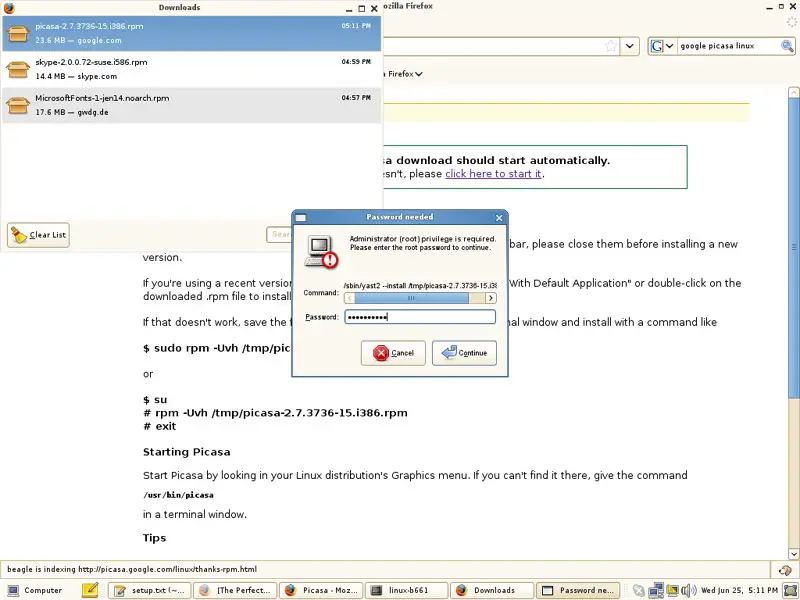Switch to [The Perfect... taskbar window
The image size is (800, 600).
(x=235, y=590)
